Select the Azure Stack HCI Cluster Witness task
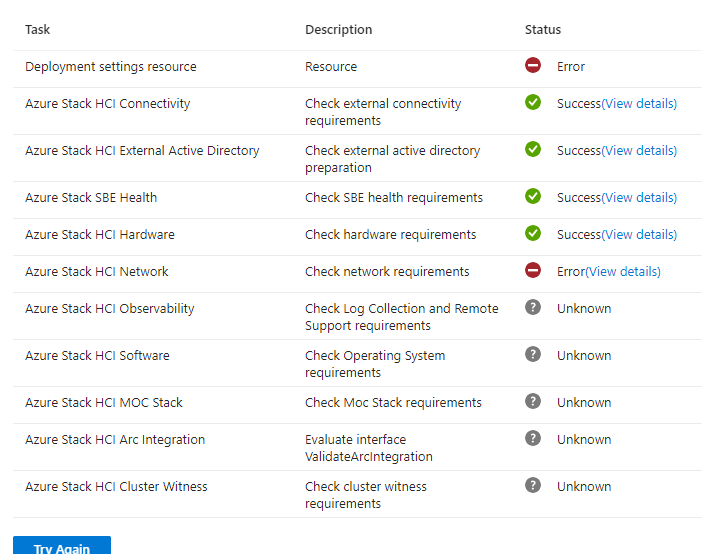The height and width of the screenshot is (554, 702). 116,487
